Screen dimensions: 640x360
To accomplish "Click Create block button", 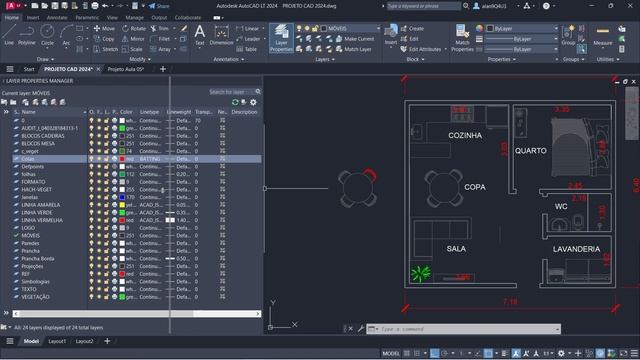I will [412, 29].
